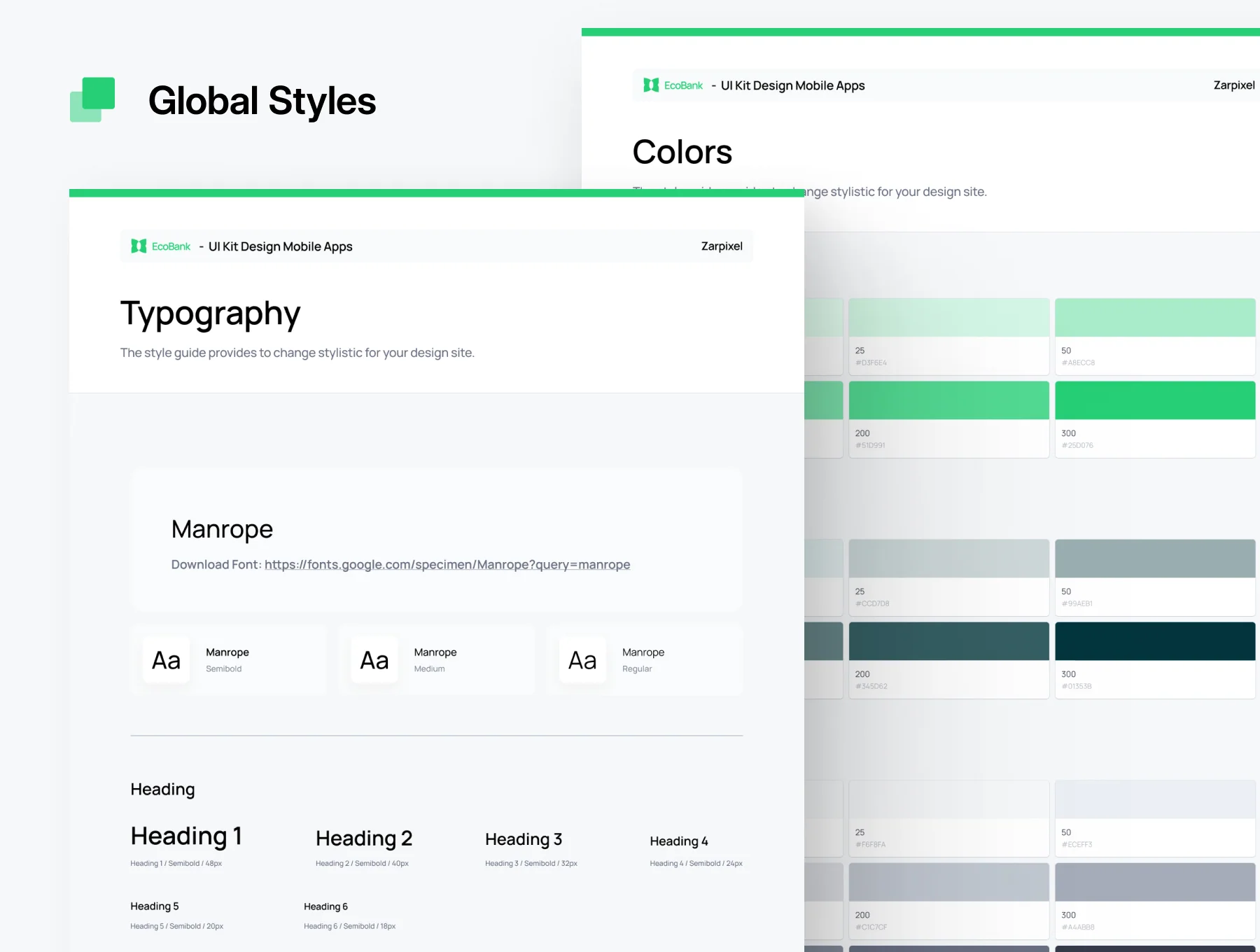Viewport: 1260px width, 952px height.
Task: Pick the teal 200 swatch #345D62
Action: [949, 660]
